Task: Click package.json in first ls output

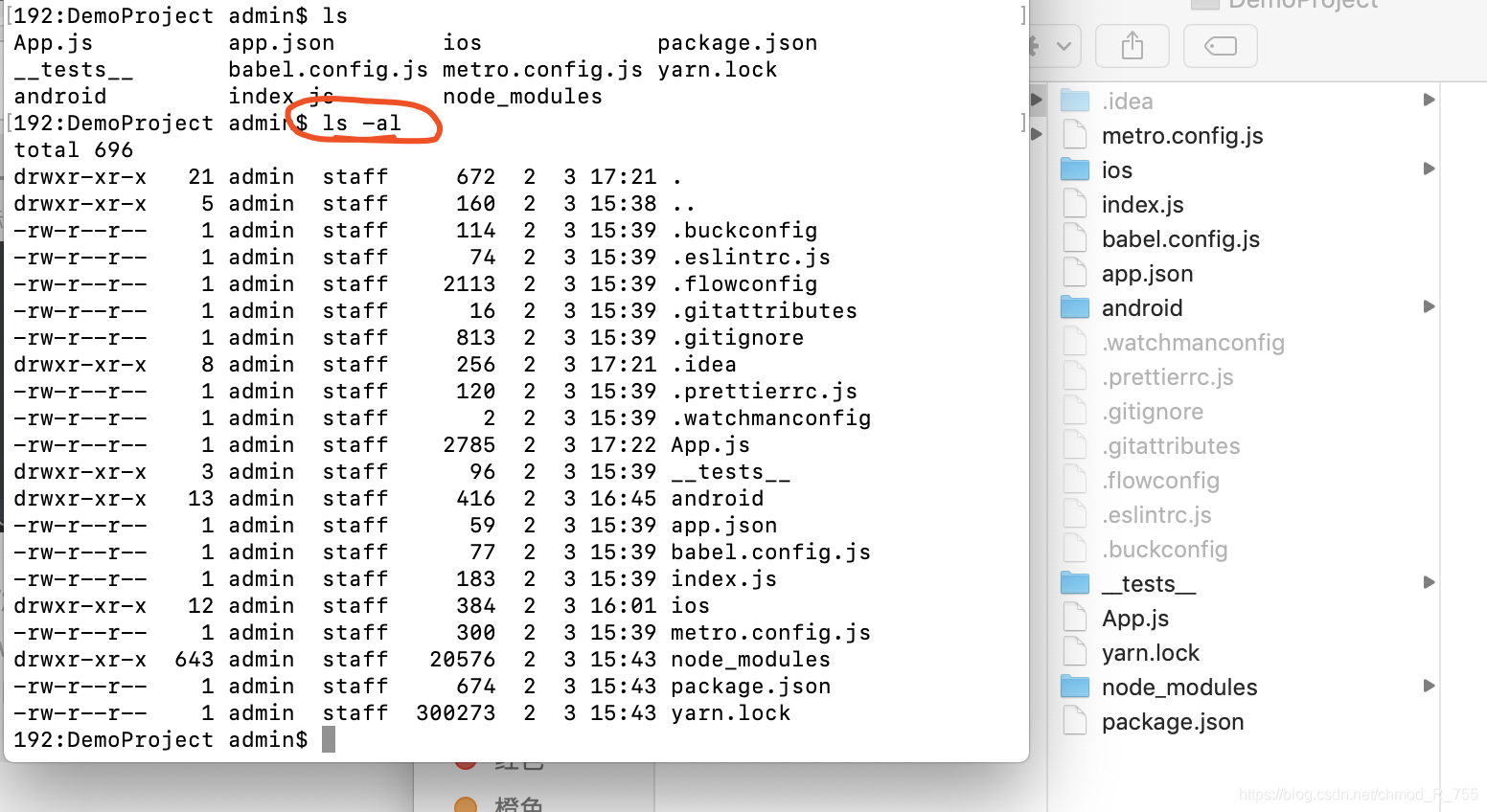Action: tap(738, 42)
